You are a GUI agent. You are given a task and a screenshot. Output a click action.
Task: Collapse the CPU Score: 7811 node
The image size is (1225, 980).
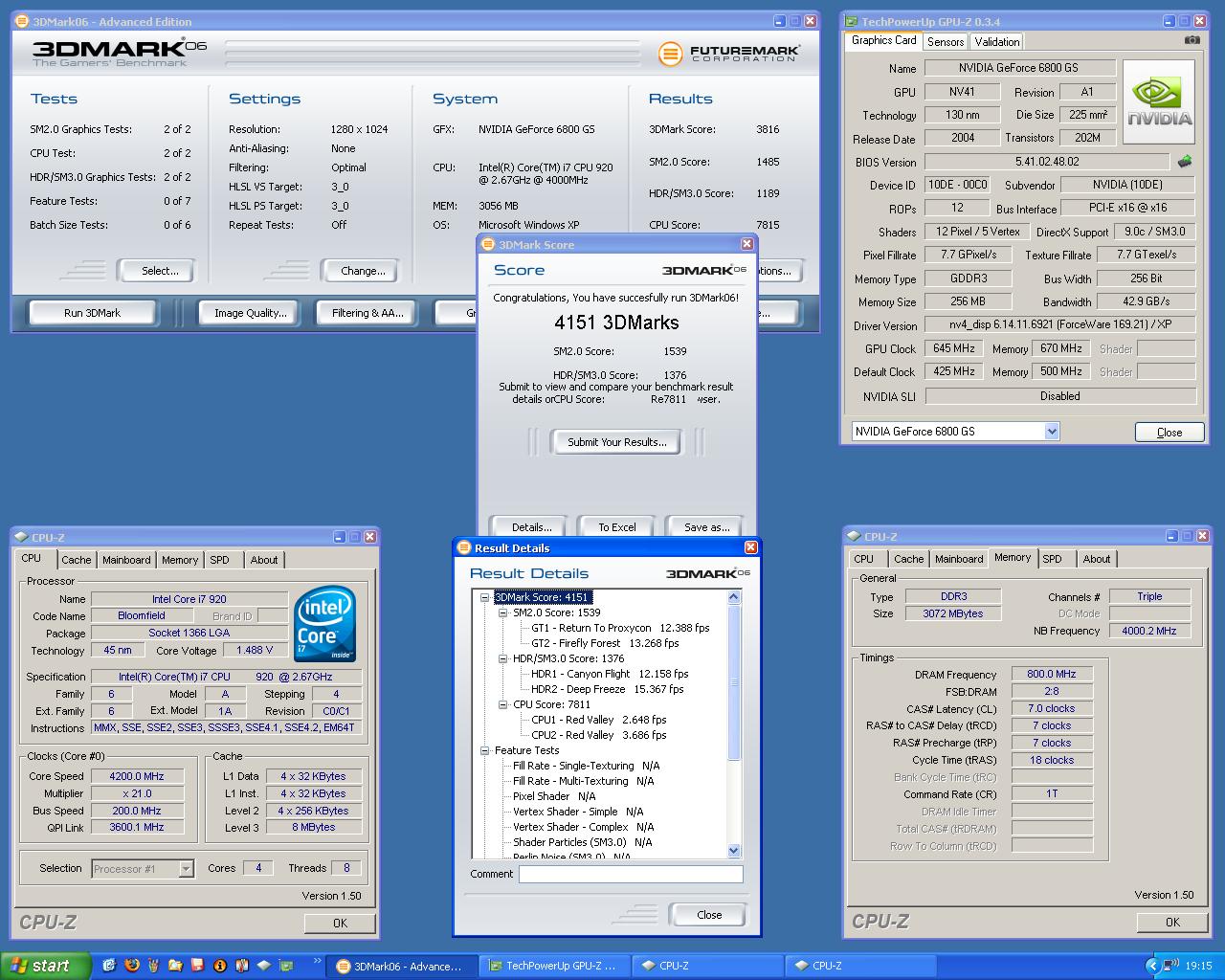coord(503,704)
